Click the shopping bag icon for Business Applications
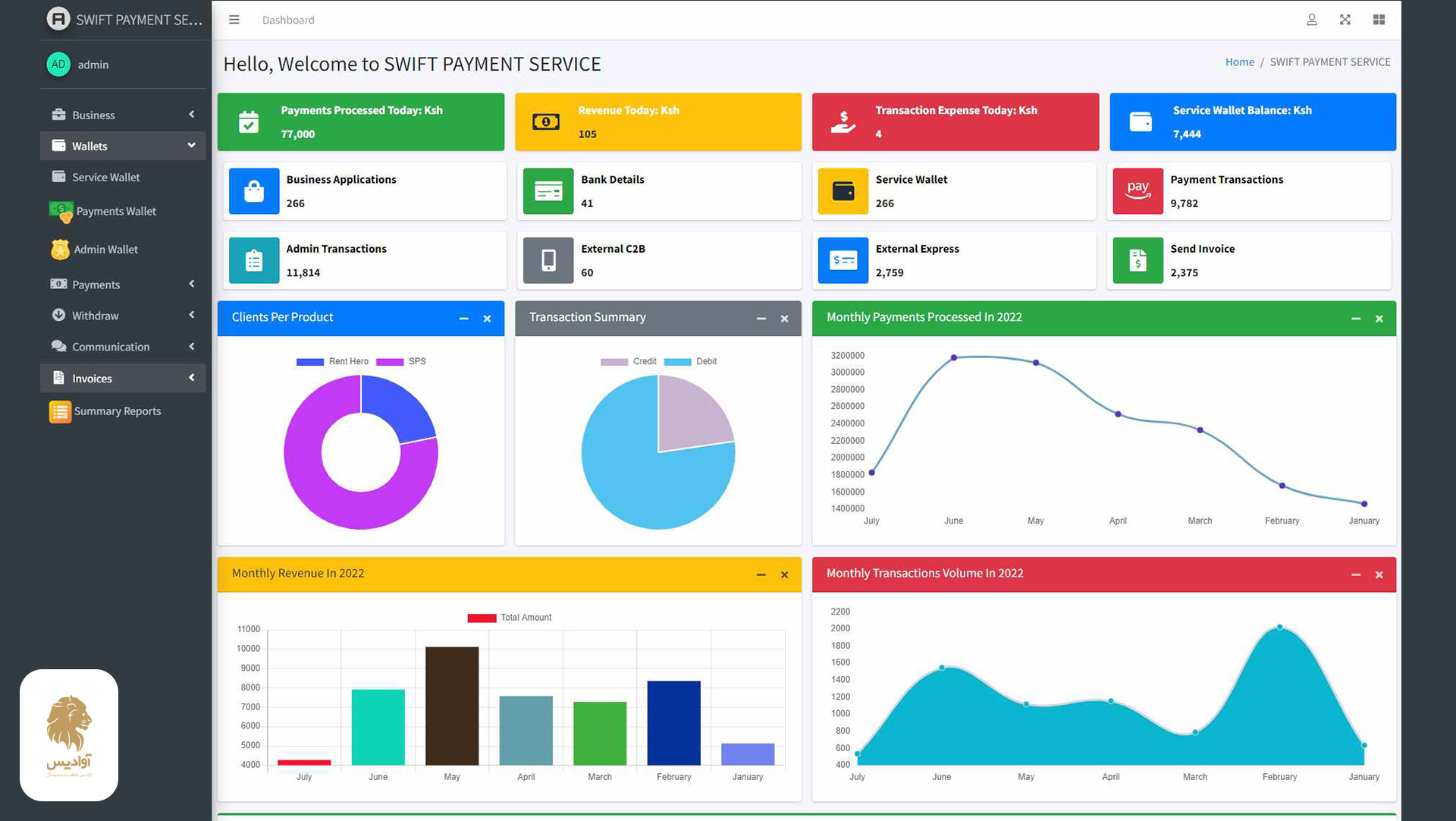Image resolution: width=1456 pixels, height=821 pixels. [254, 191]
